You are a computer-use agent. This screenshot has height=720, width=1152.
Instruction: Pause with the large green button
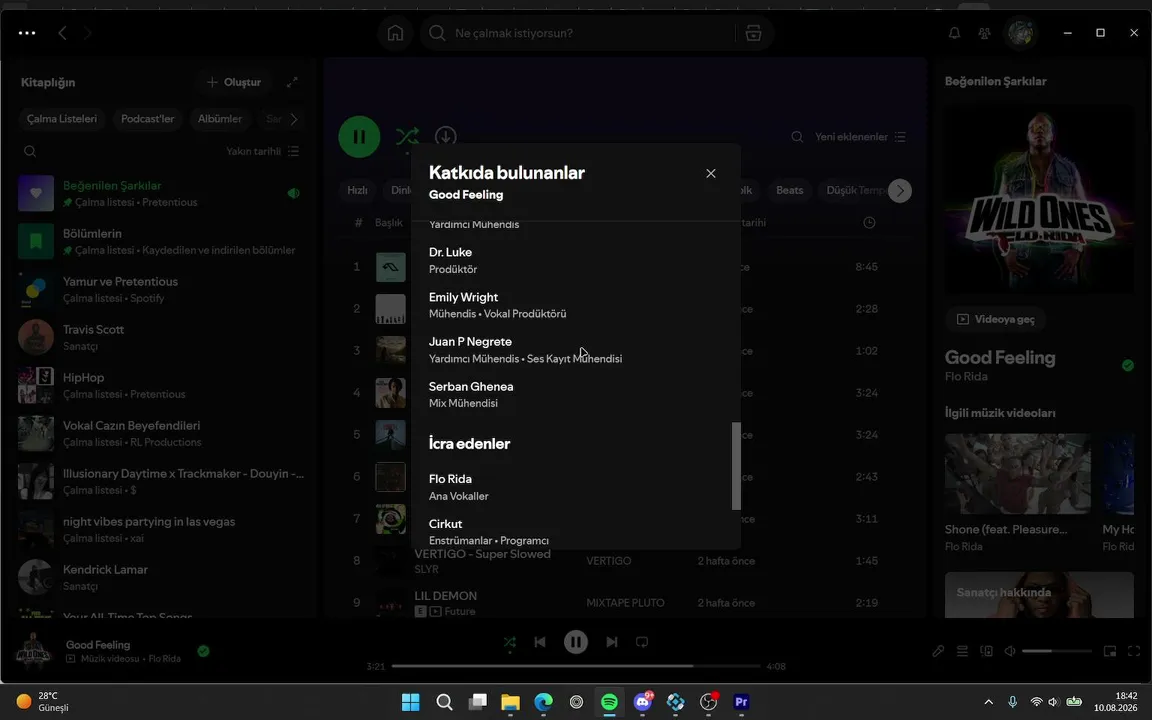[x=359, y=137]
